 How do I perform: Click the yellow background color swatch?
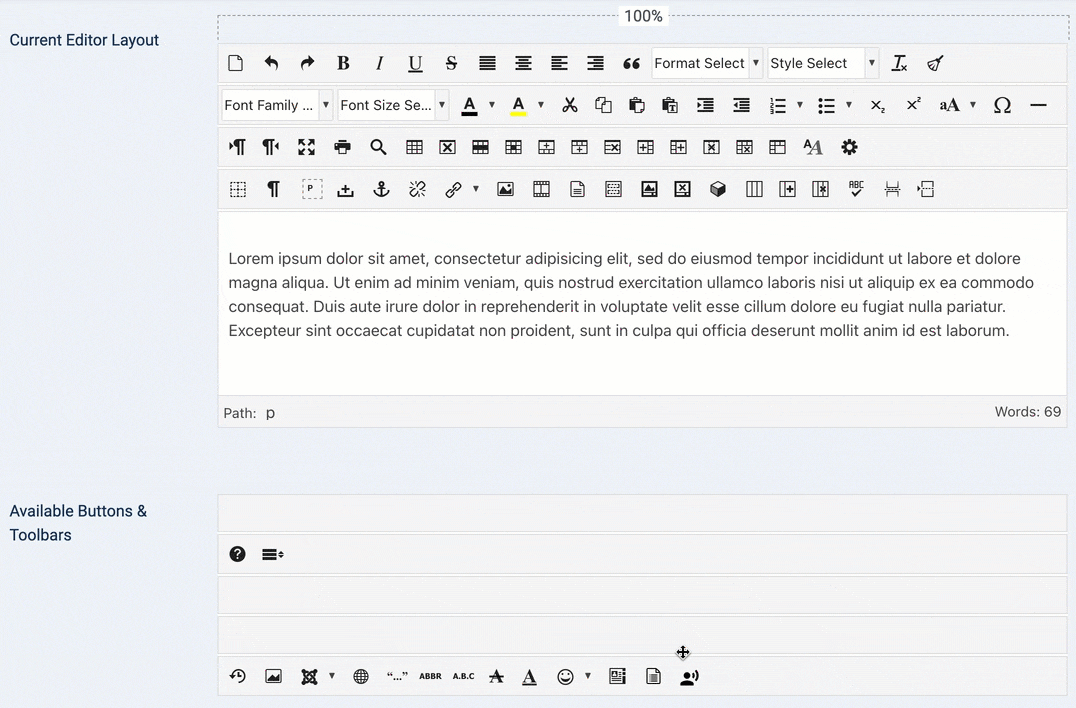click(518, 105)
